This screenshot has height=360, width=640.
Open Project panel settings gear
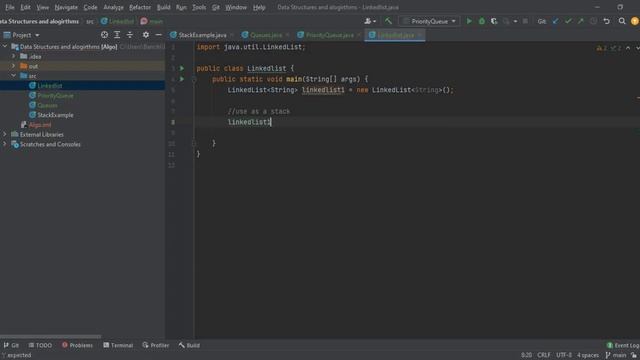tap(146, 35)
